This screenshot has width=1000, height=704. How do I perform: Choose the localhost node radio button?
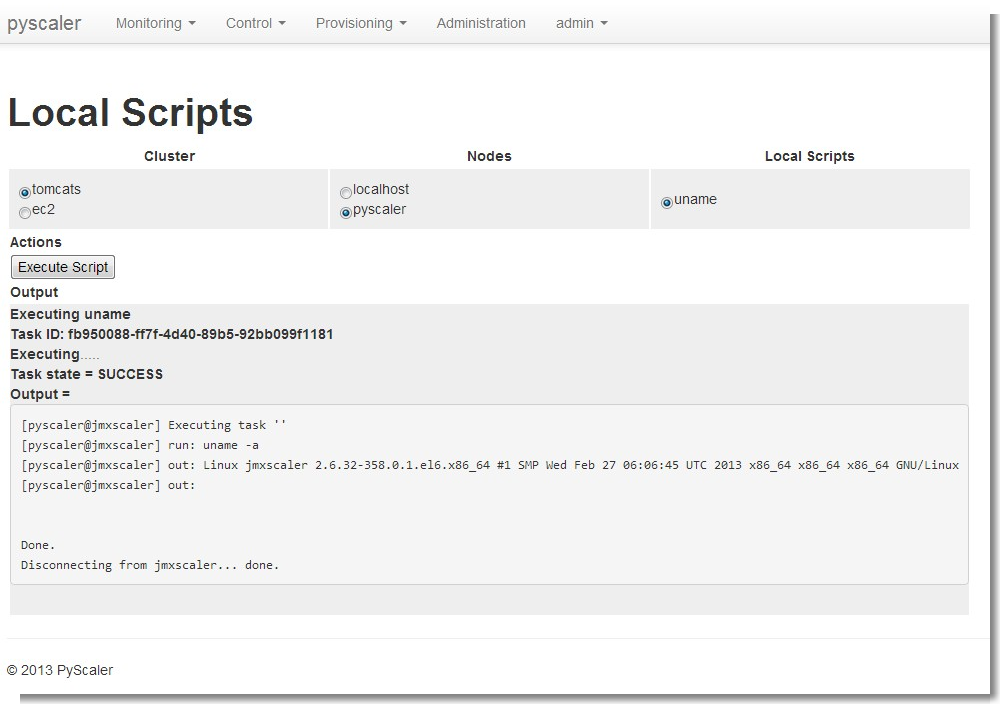(346, 192)
